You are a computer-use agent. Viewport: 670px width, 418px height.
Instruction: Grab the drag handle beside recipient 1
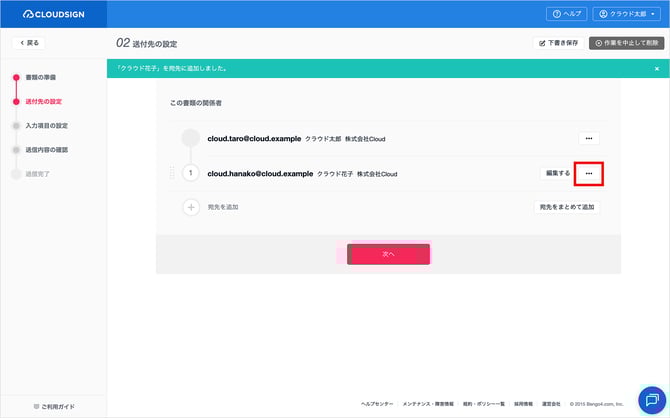[x=172, y=173]
